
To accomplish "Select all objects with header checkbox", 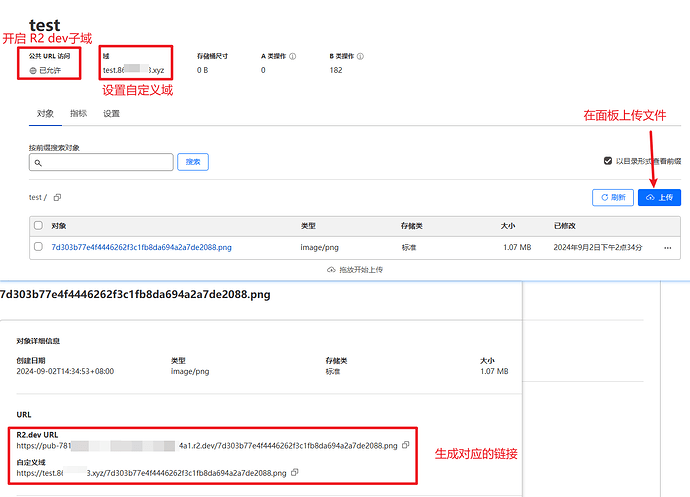I will coord(38,225).
